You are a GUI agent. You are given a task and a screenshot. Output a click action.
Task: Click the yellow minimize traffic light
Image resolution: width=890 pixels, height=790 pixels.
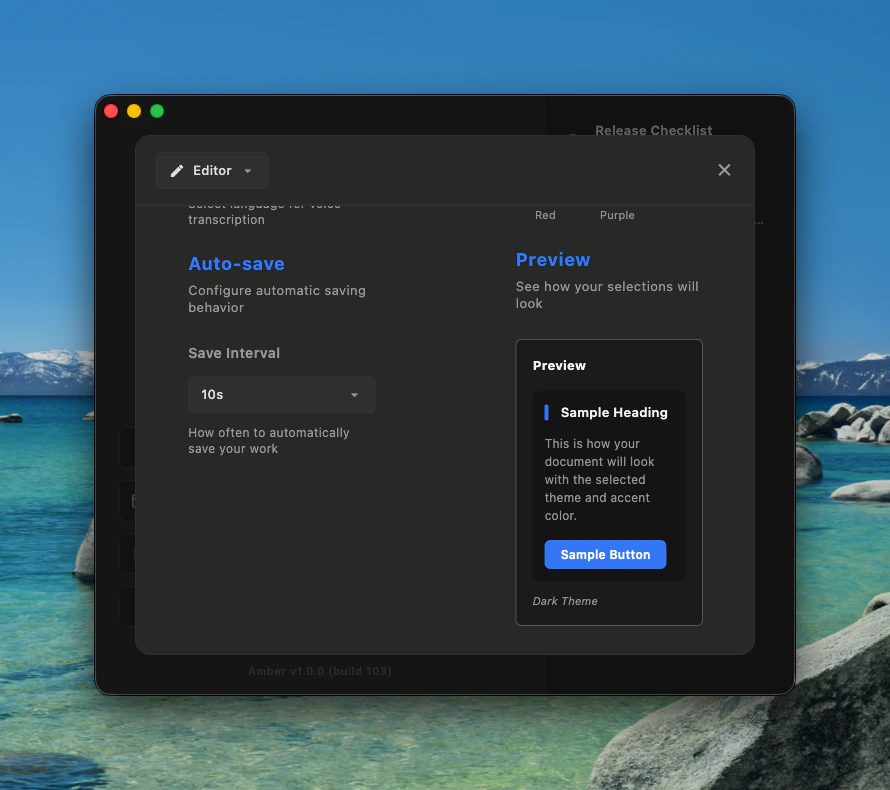[134, 111]
